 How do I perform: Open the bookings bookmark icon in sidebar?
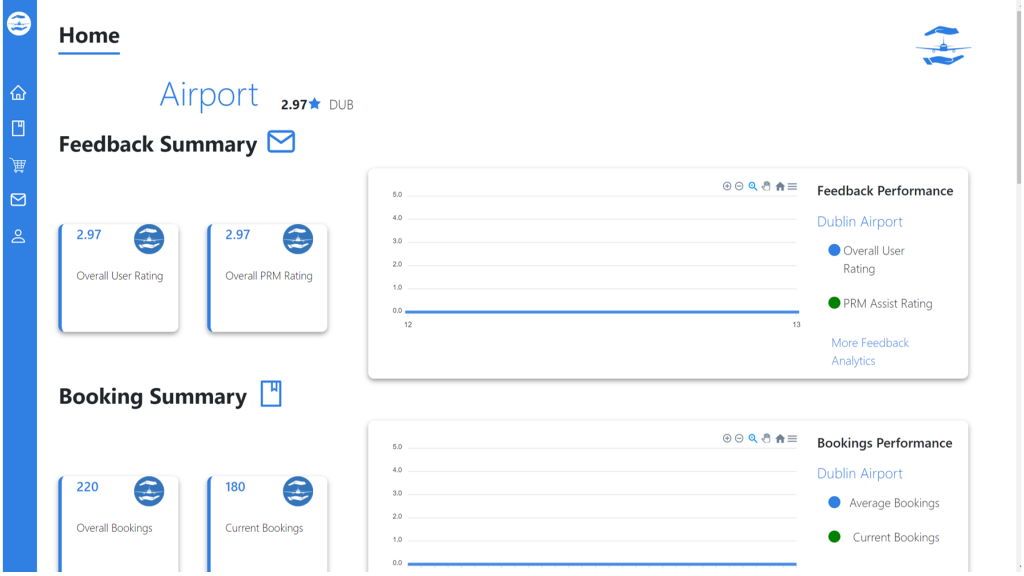coord(18,129)
